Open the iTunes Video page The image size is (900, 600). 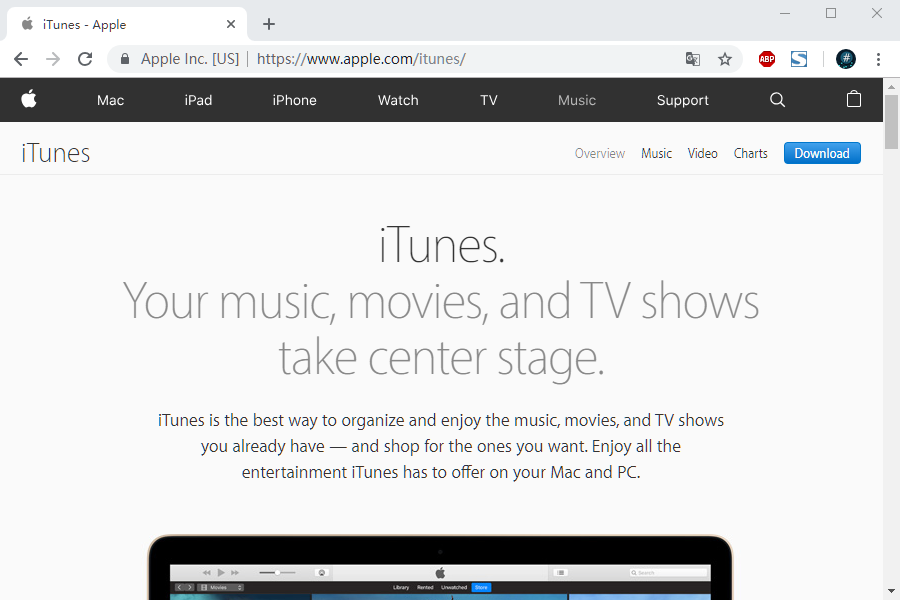(703, 153)
